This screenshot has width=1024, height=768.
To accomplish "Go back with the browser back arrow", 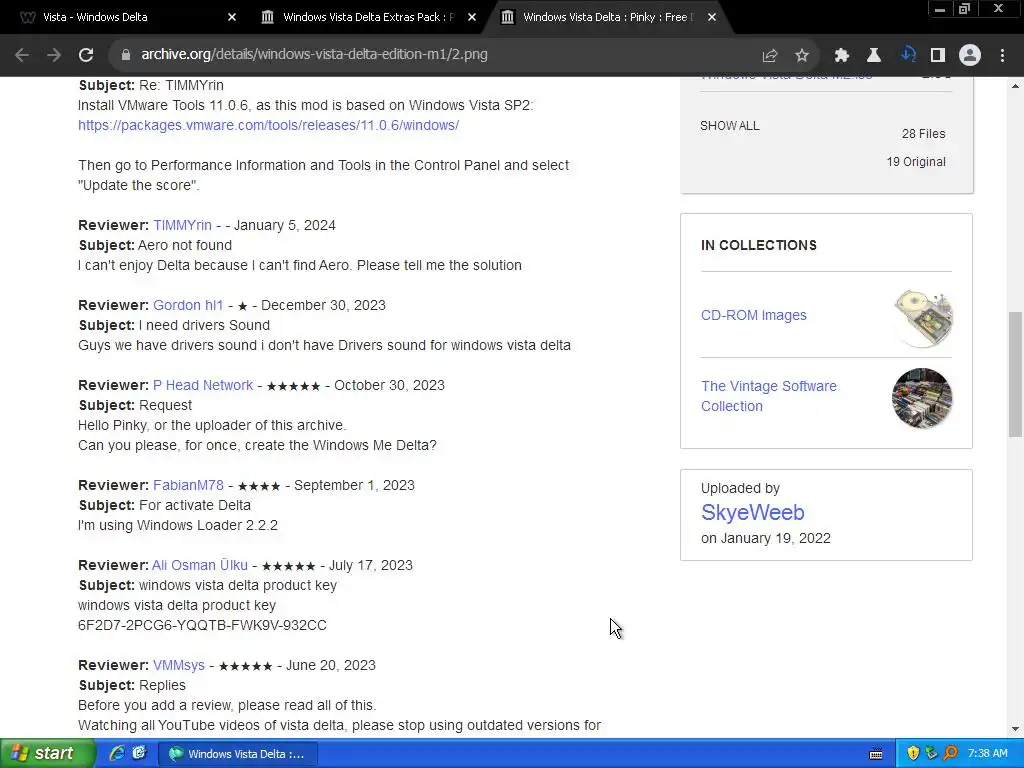I will (x=22, y=55).
